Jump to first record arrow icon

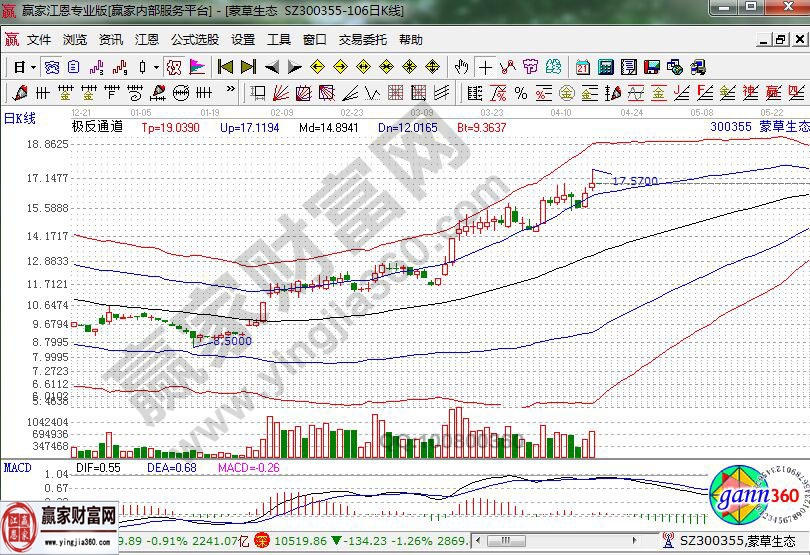click(x=225, y=67)
